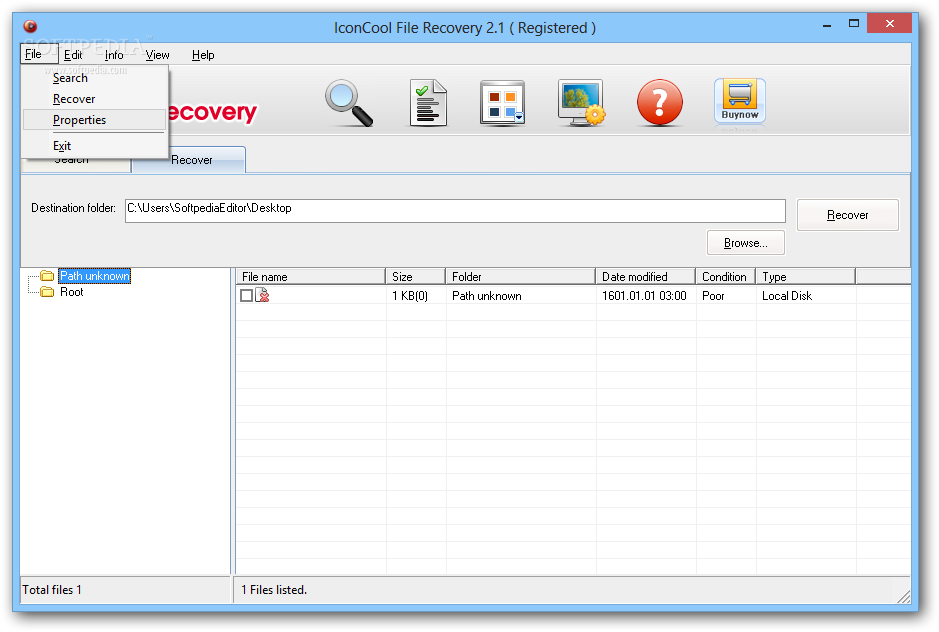Sort by Condition column header
This screenshot has height=632, width=939.
[726, 277]
